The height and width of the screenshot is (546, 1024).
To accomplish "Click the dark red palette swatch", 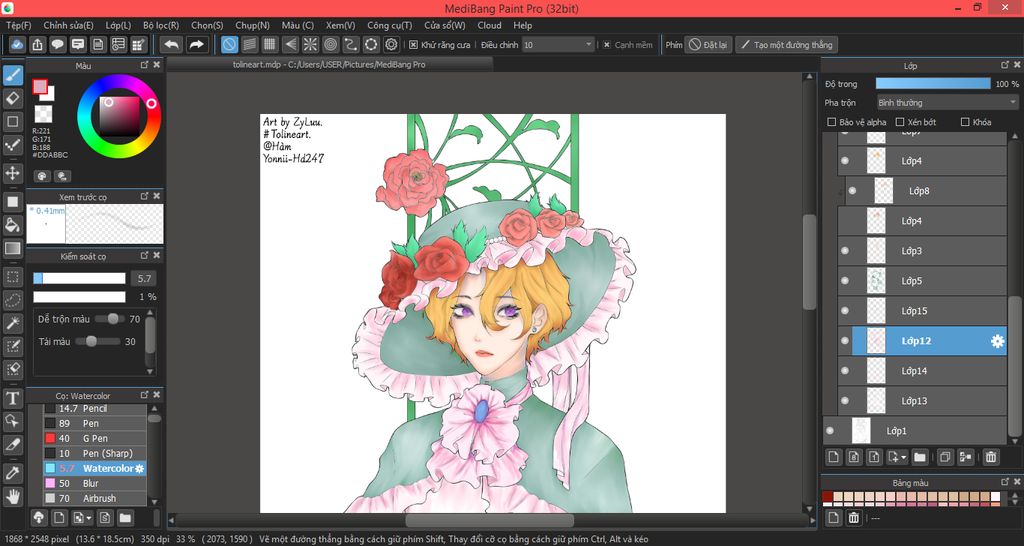I will (x=827, y=497).
